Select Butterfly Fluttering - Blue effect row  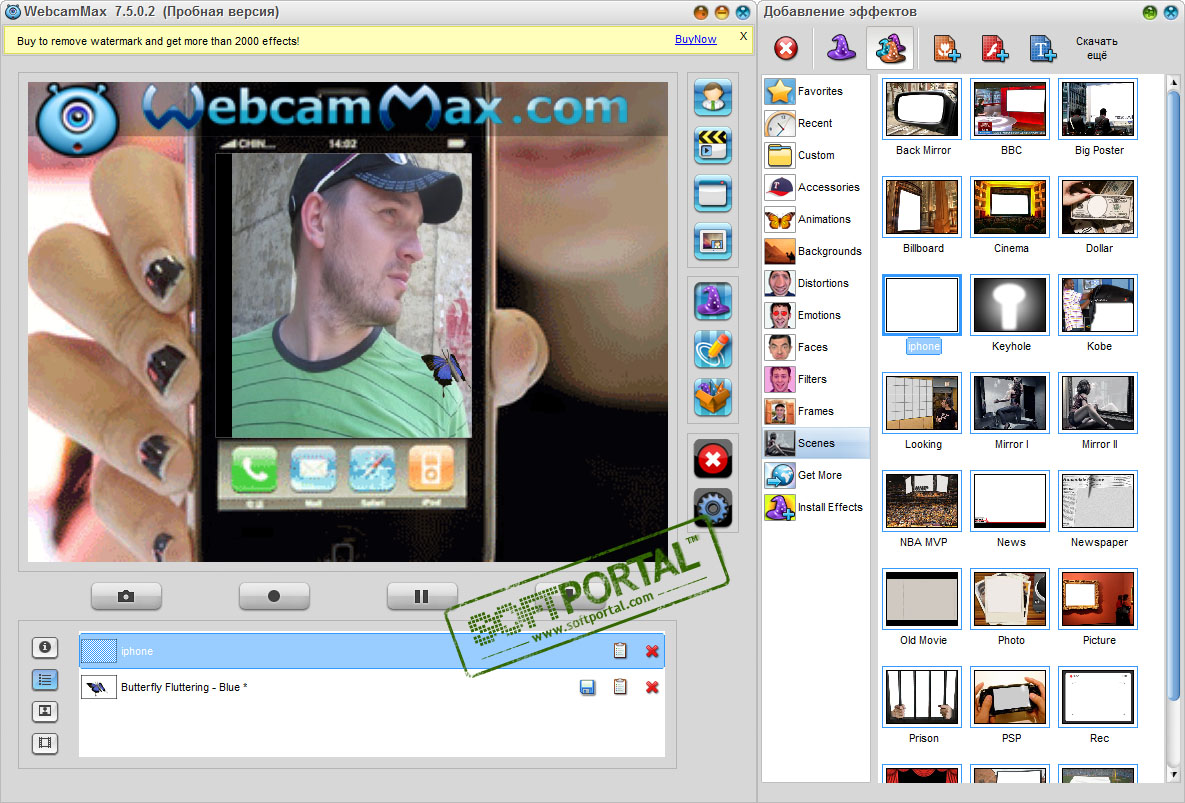coord(372,687)
